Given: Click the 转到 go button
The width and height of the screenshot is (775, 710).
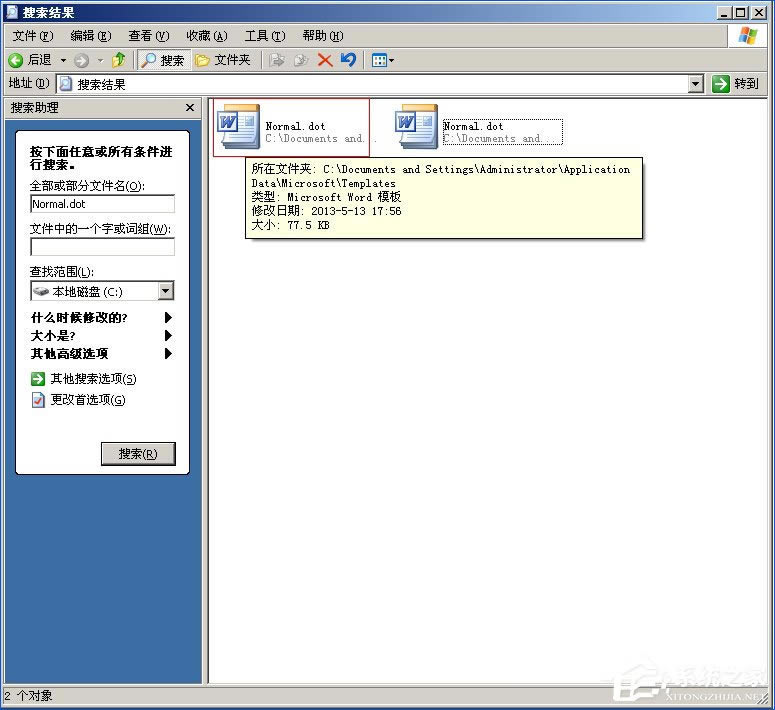Looking at the screenshot, I should point(735,84).
